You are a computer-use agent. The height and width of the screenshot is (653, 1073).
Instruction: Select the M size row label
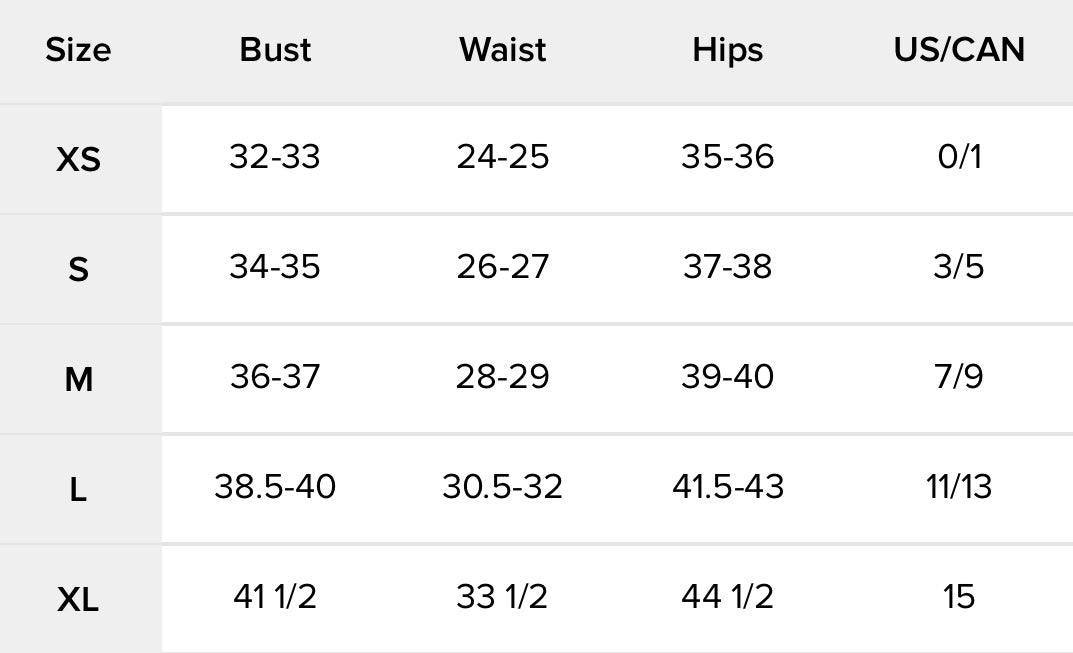click(x=79, y=379)
